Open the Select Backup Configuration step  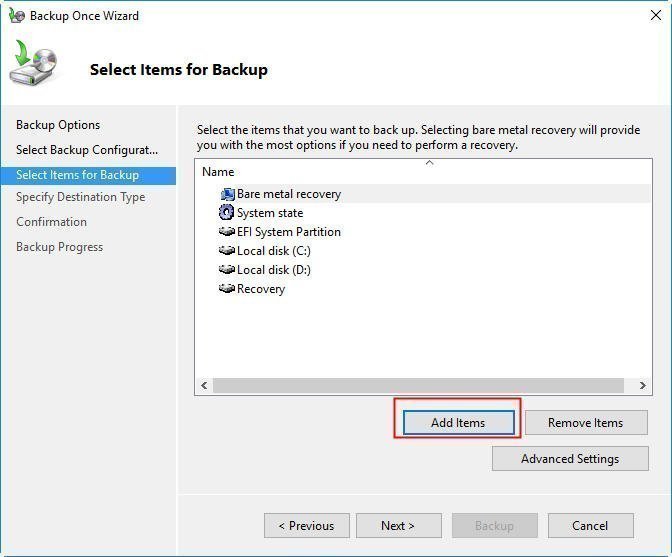point(87,150)
